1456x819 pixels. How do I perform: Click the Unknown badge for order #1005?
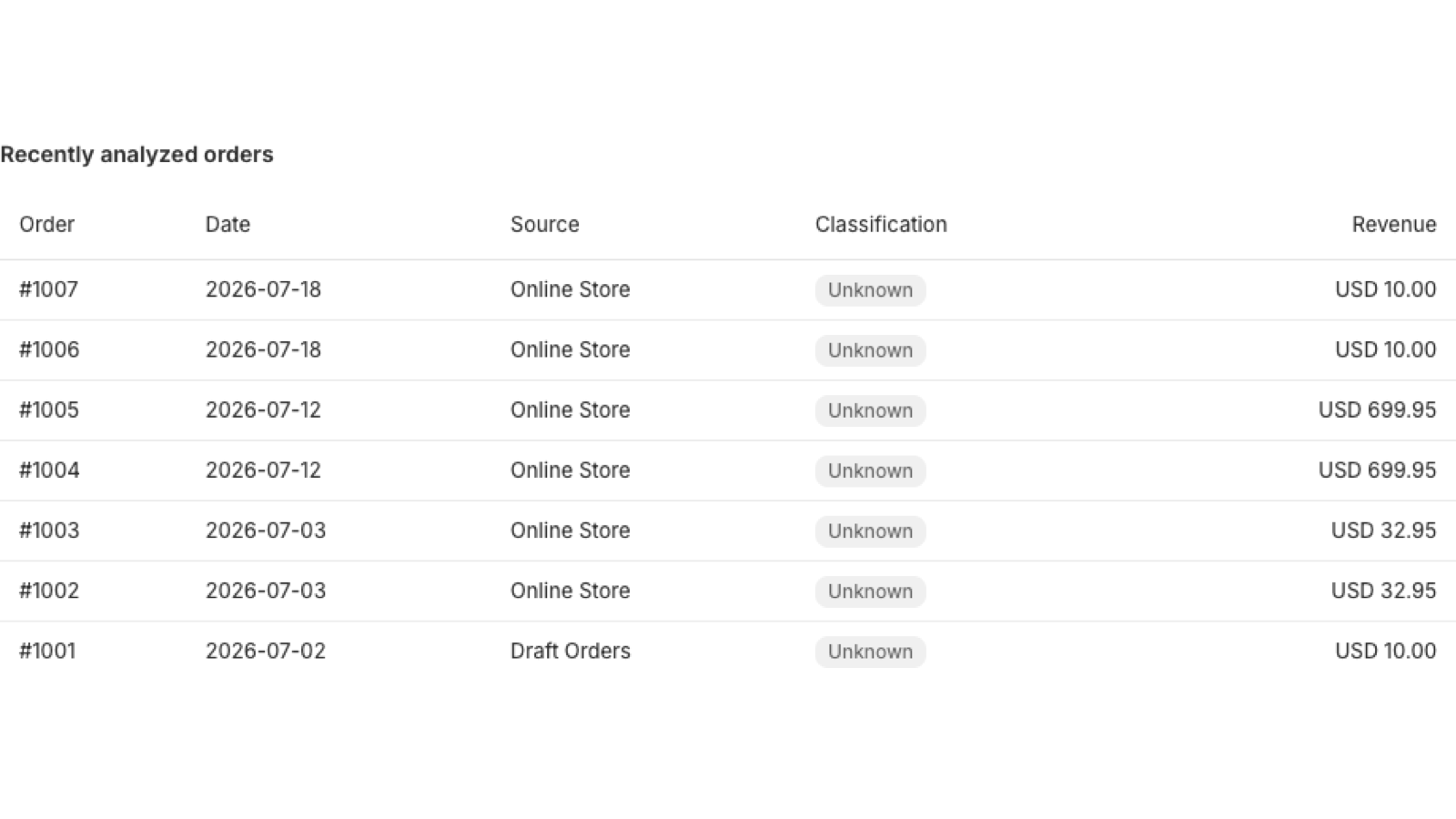[x=870, y=410]
